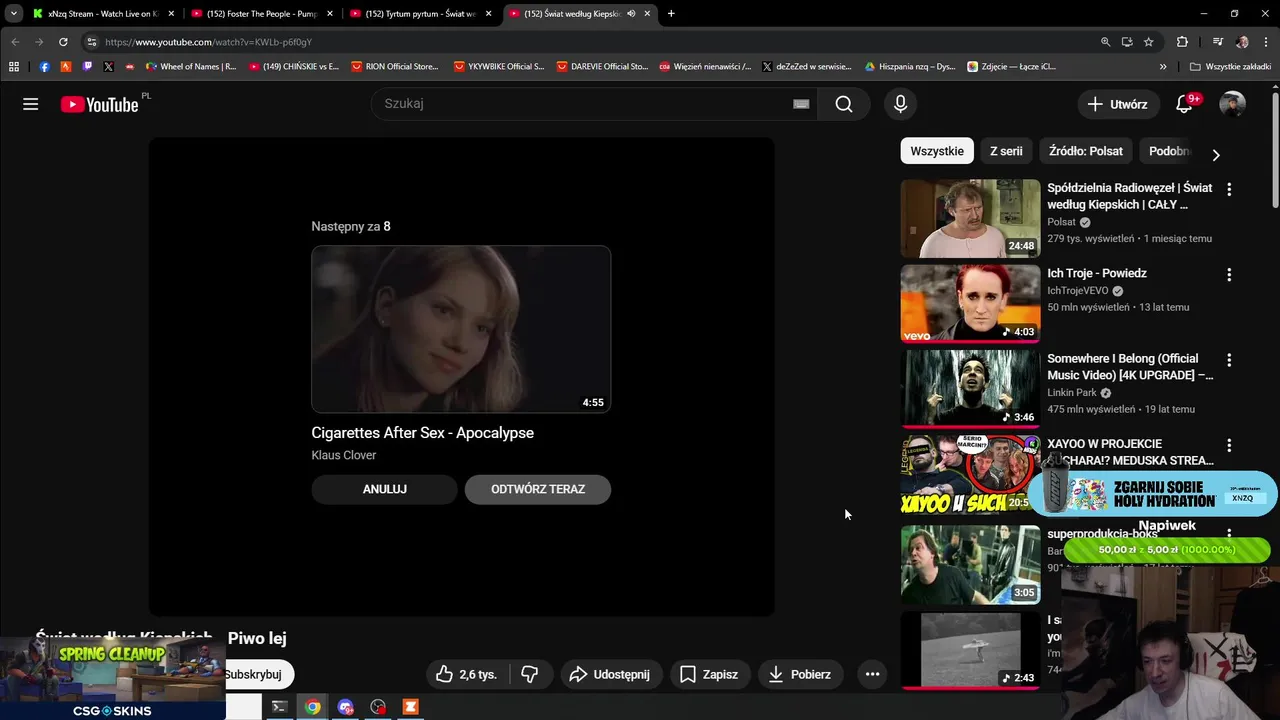Viewport: 1280px width, 720px height.
Task: Dislike the video with thumbs down
Action: pos(530,674)
